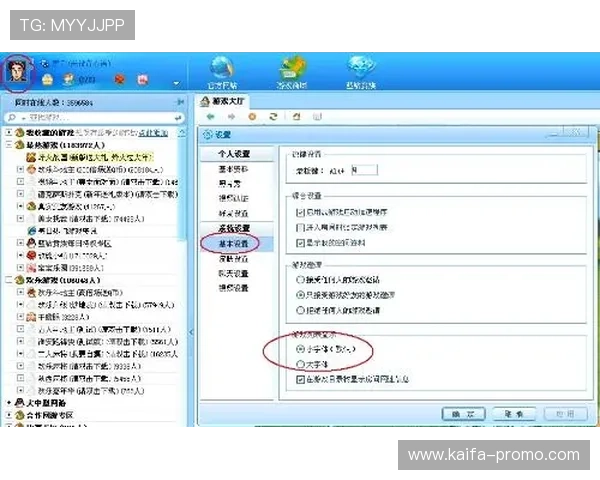This screenshot has height=480, width=600.
Task: Open the sidebar item just below 基本设置
Action: point(233,259)
